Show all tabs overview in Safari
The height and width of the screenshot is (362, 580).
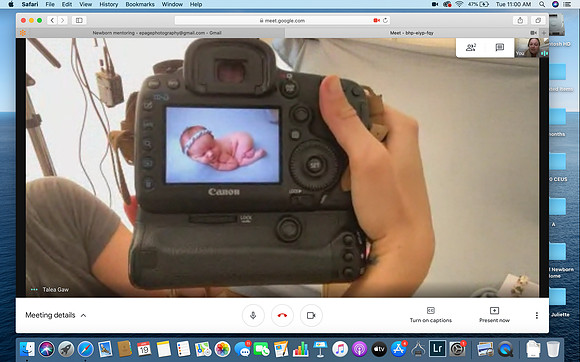pos(538,21)
